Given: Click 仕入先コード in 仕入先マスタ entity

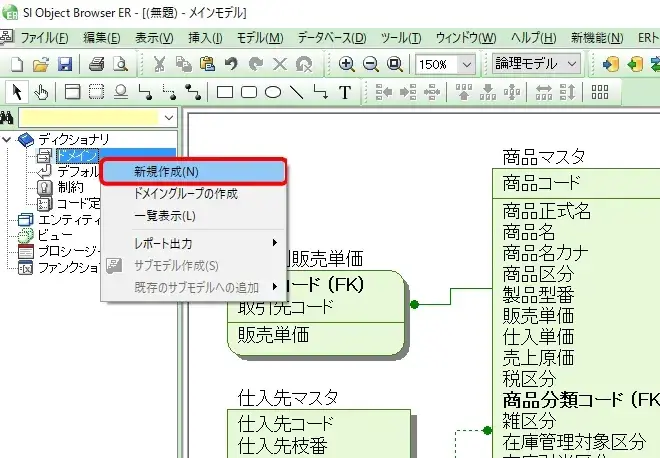Looking at the screenshot, I should pos(285,423).
